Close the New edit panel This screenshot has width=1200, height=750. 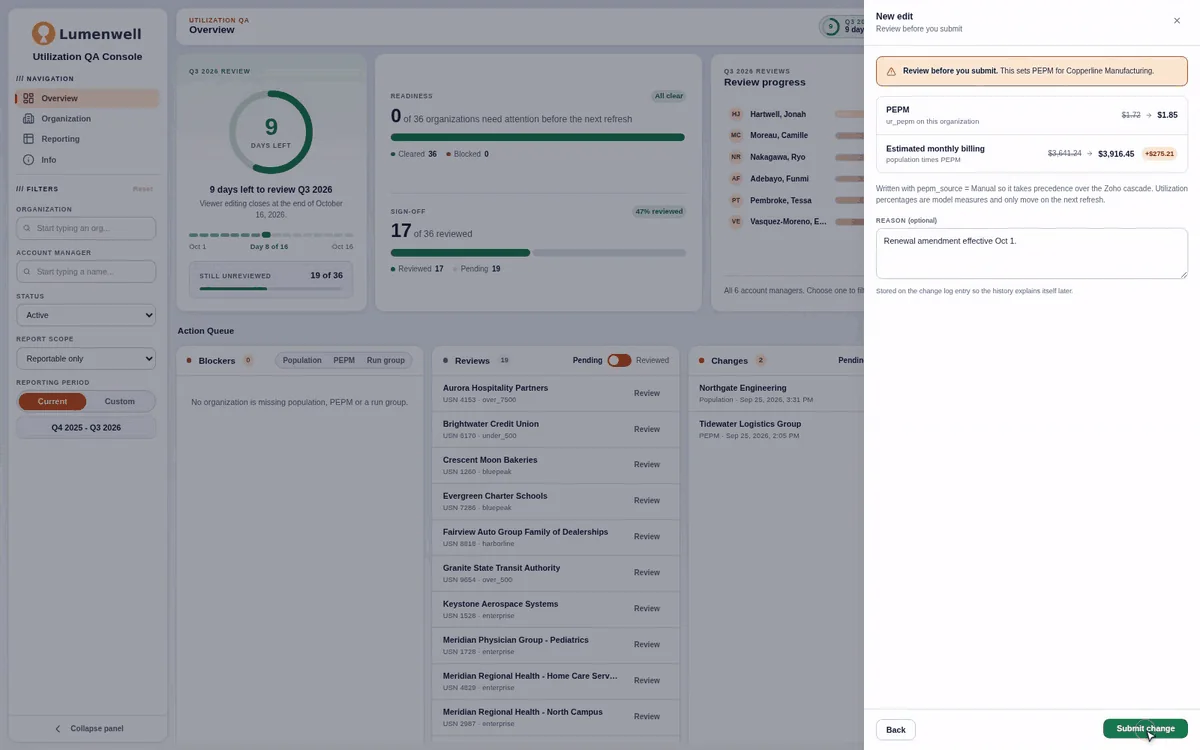(x=1176, y=20)
